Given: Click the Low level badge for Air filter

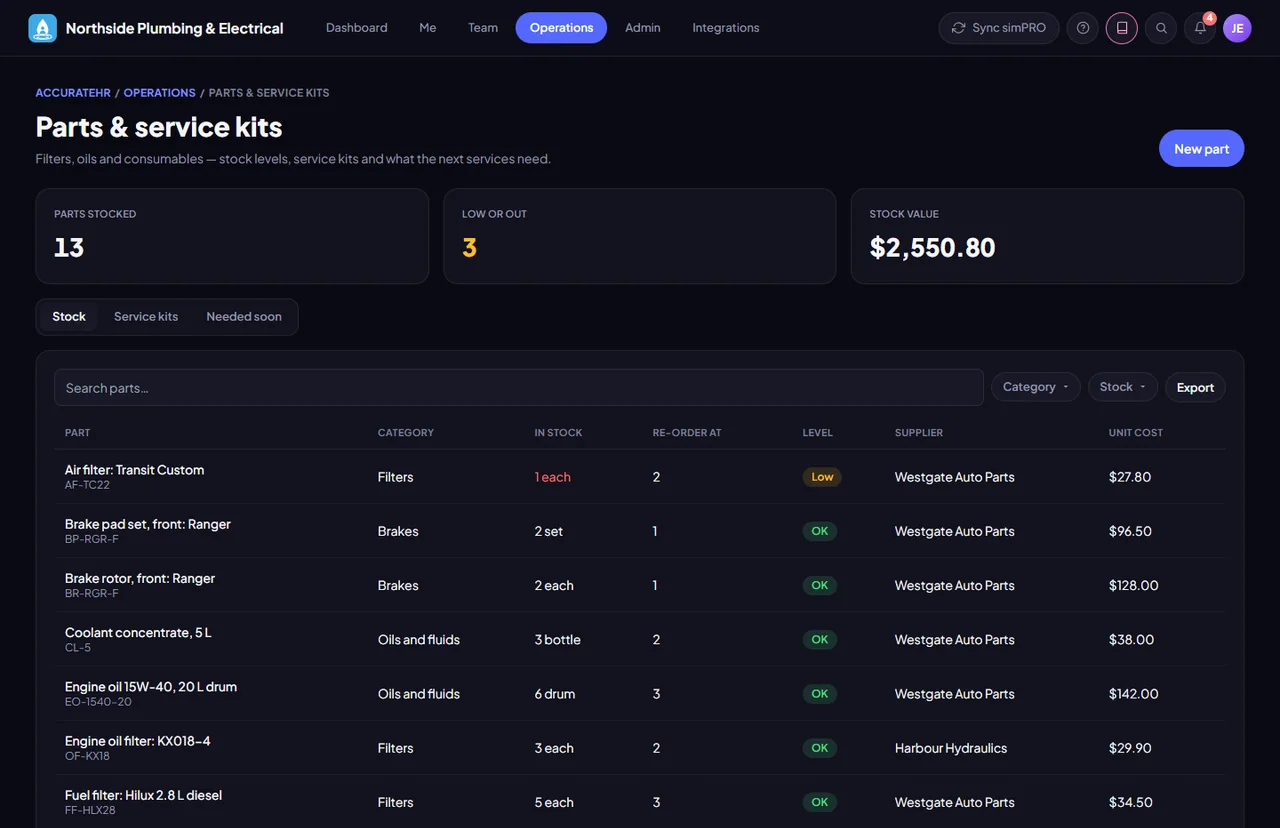Looking at the screenshot, I should tap(822, 477).
